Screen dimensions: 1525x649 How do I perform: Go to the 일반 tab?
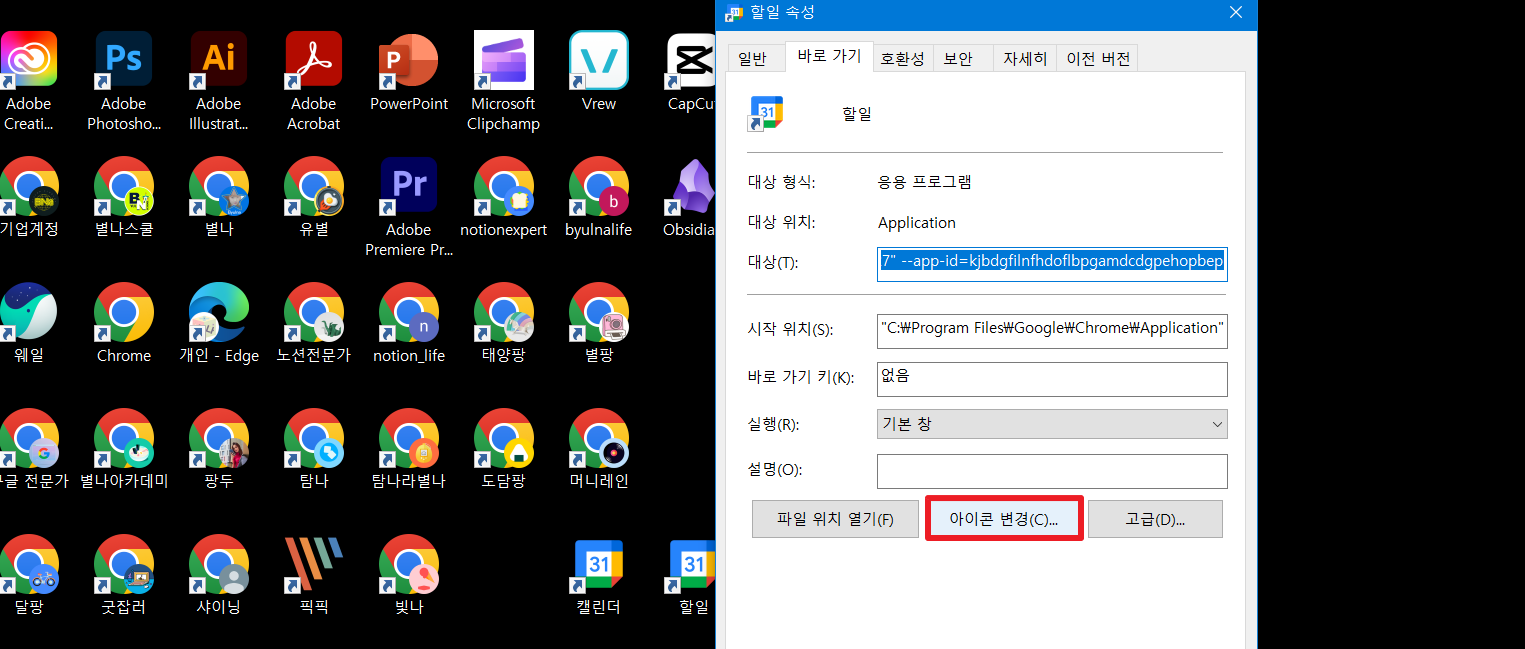755,58
